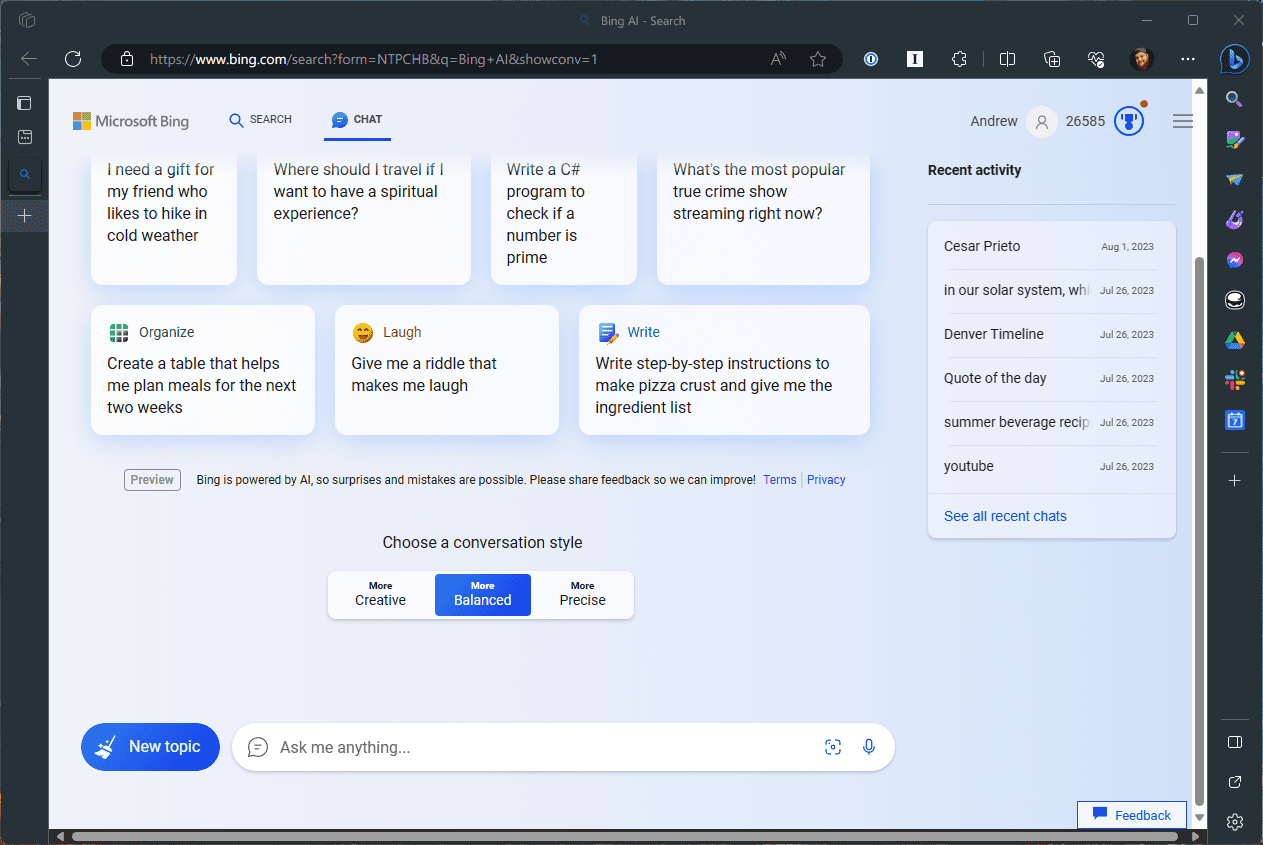Open Google Drive in the sidebar
1263x845 pixels.
(x=1234, y=340)
